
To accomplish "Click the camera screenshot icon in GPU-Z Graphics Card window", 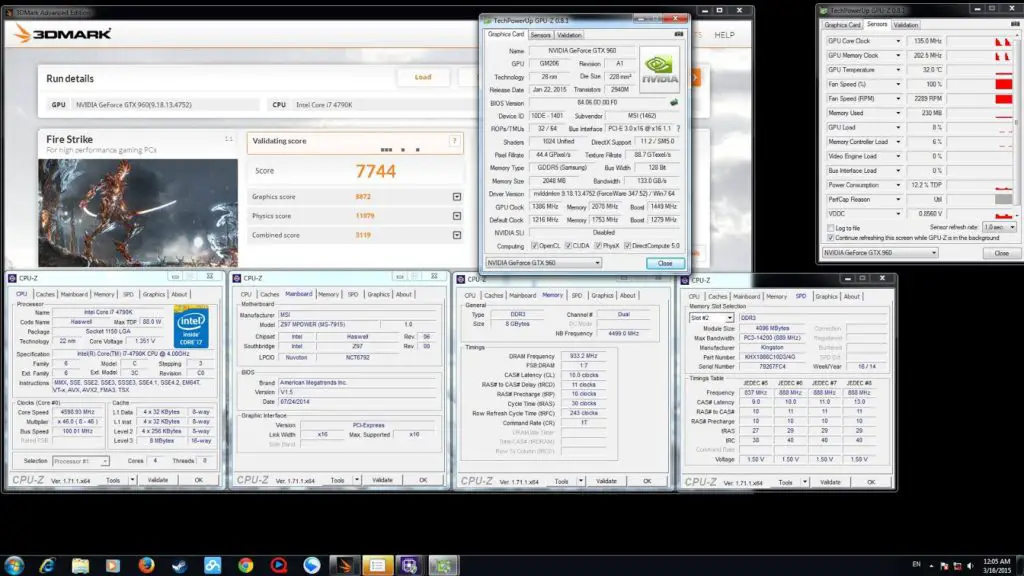I will 679,35.
